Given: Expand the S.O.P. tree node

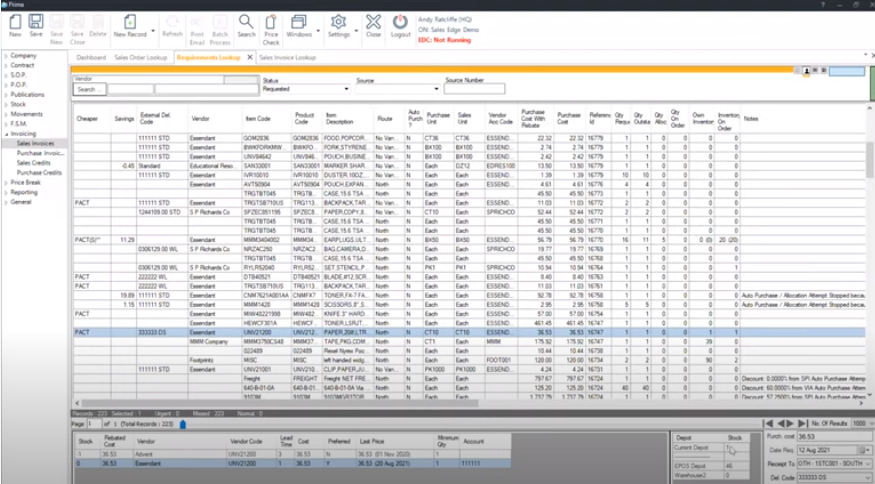Looking at the screenshot, I should 6,75.
